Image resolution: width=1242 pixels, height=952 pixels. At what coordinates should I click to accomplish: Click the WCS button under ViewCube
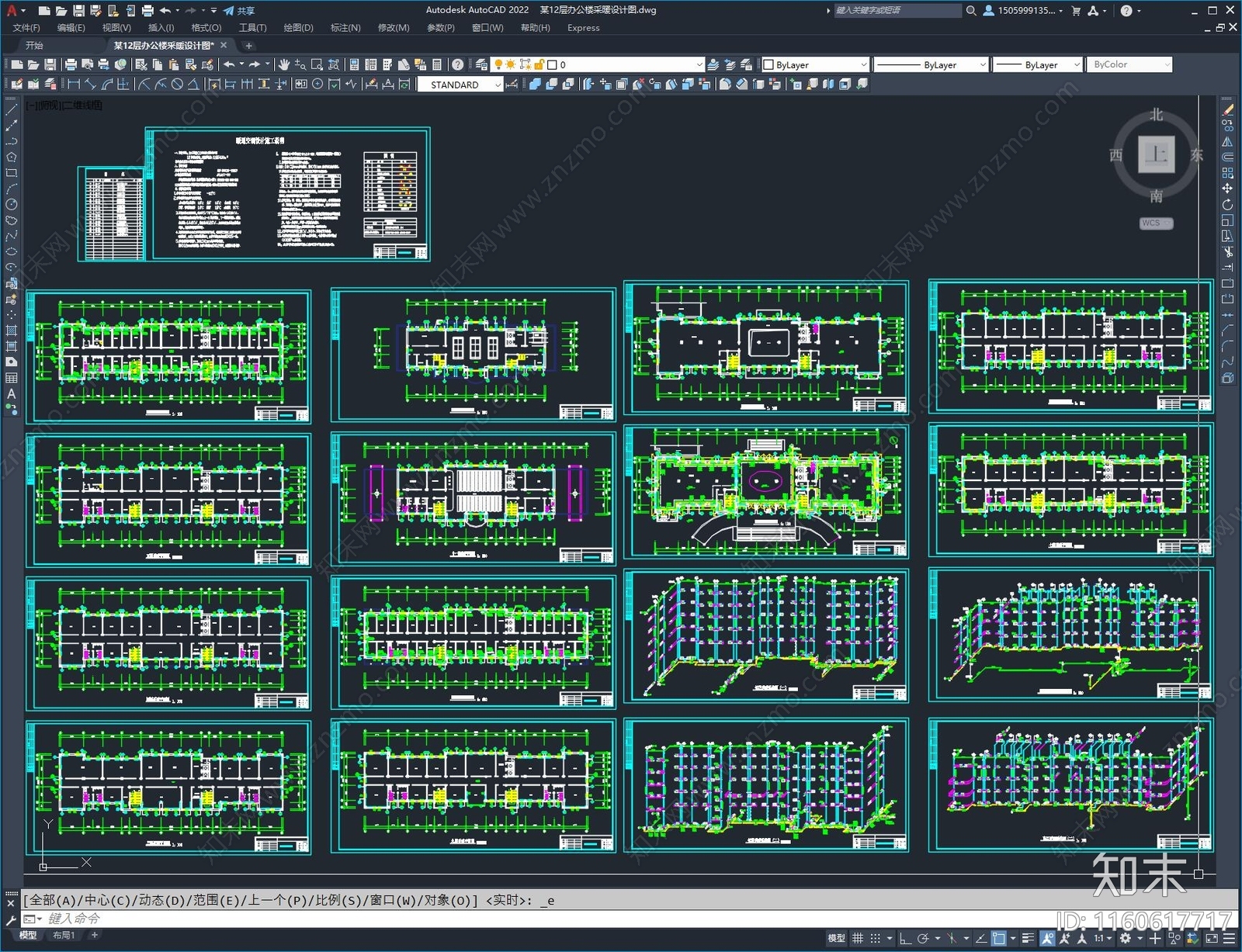coord(1155,223)
